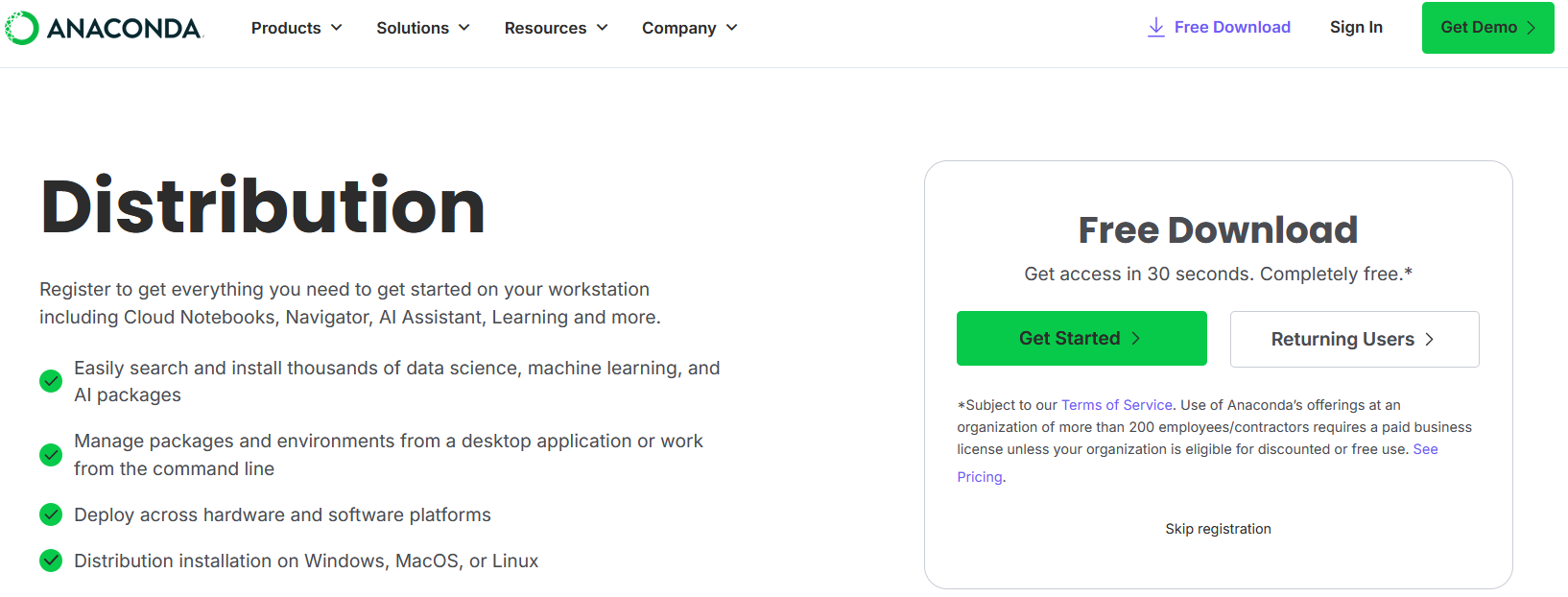The width and height of the screenshot is (1568, 597).
Task: Click the Free Download link in header
Action: coord(1219,28)
